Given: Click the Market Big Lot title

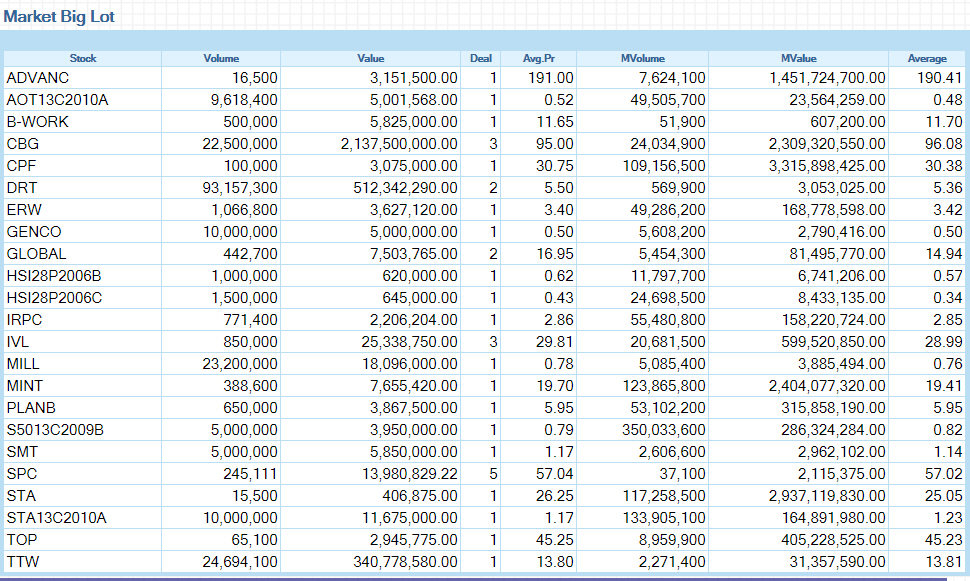Looking at the screenshot, I should point(59,17).
